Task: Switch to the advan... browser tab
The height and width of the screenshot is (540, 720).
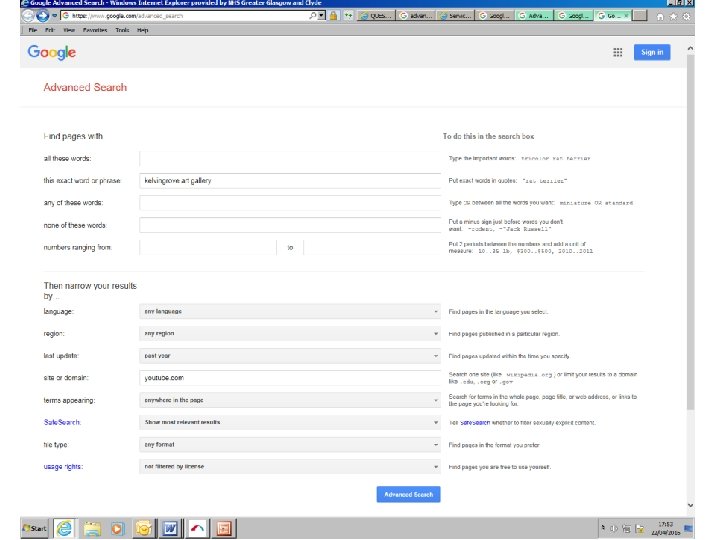Action: pyautogui.click(x=415, y=16)
